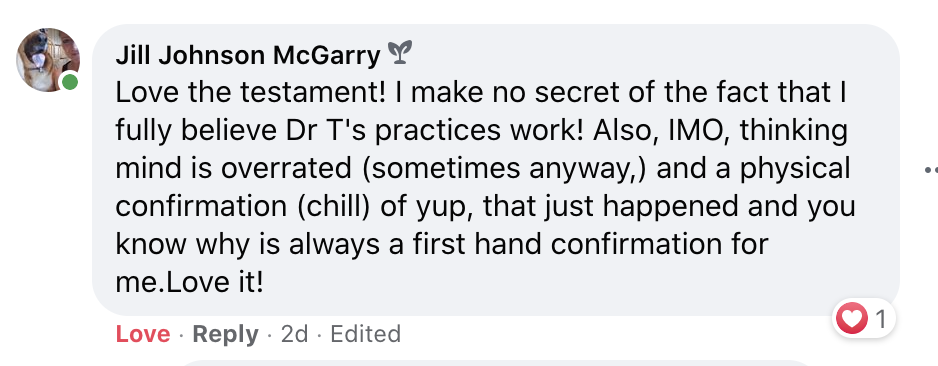Reply to Jill's comment
Screen dimensions: 938x366
(226, 334)
